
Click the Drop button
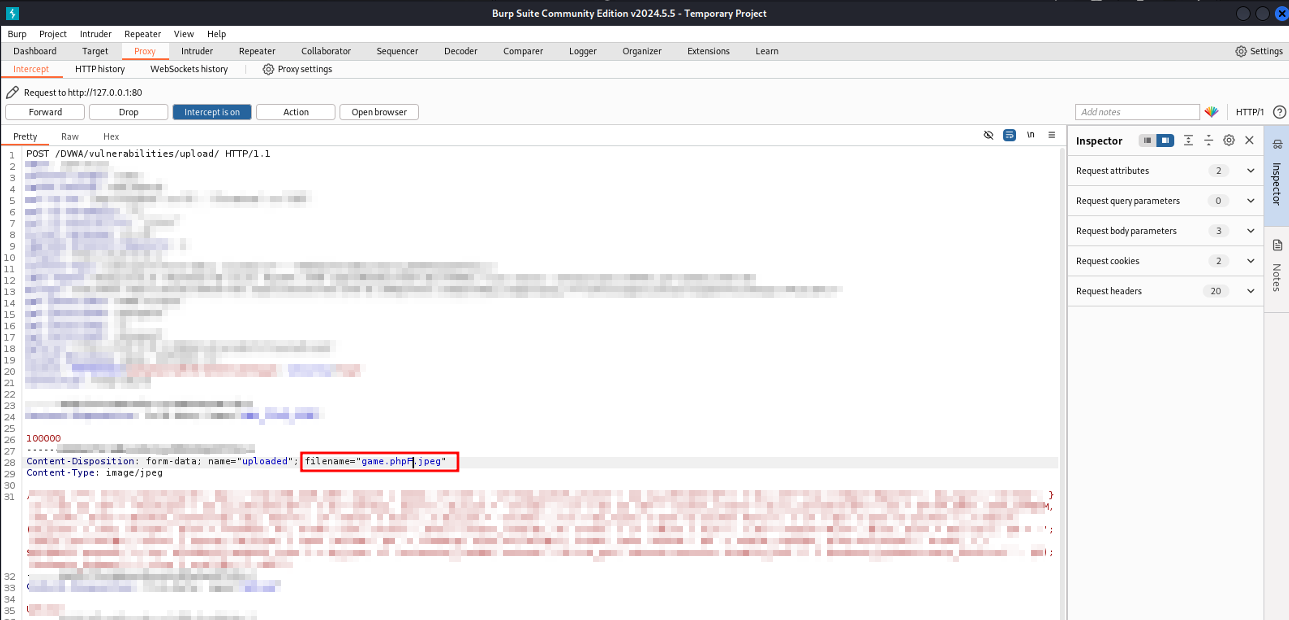129,112
